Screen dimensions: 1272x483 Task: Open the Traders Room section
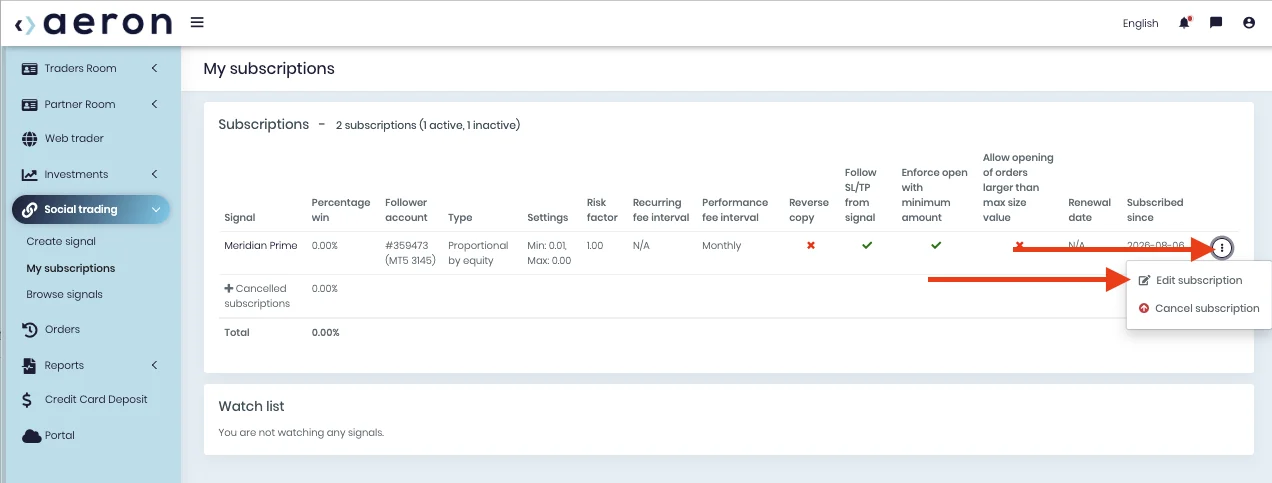[80, 68]
